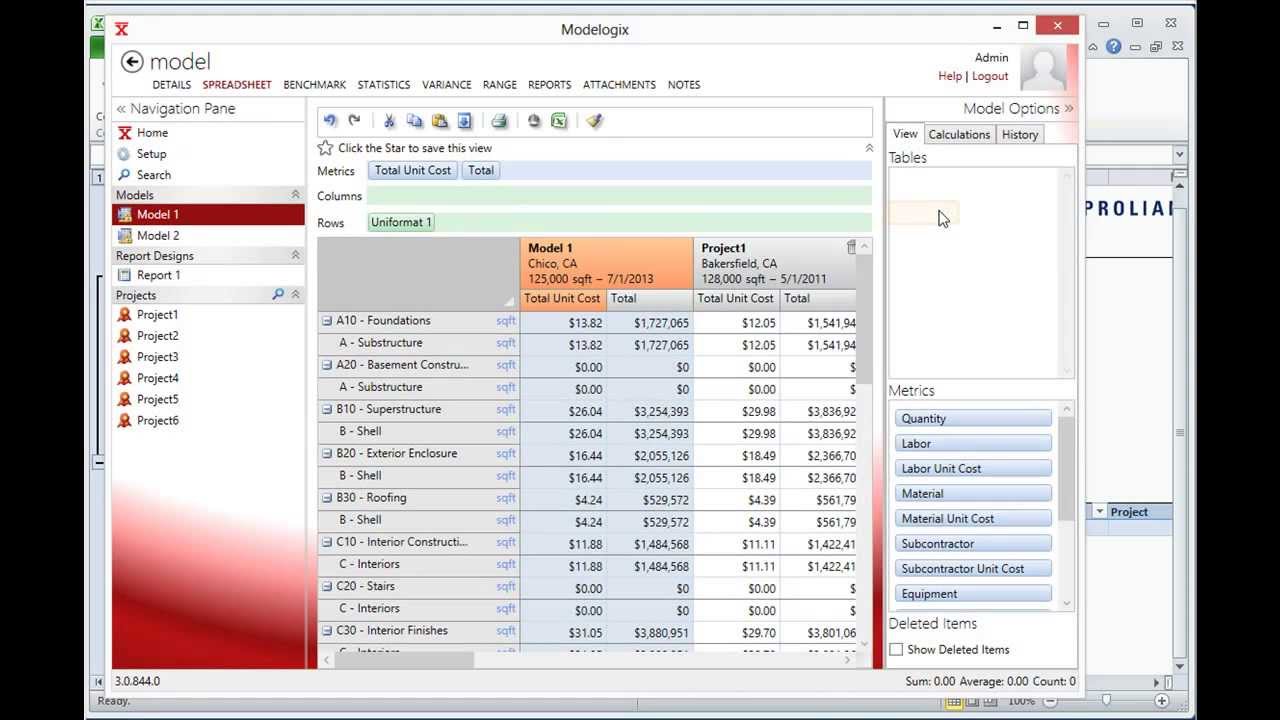This screenshot has height=720, width=1280.
Task: Collapse the B30 - Roofing row
Action: (x=326, y=497)
